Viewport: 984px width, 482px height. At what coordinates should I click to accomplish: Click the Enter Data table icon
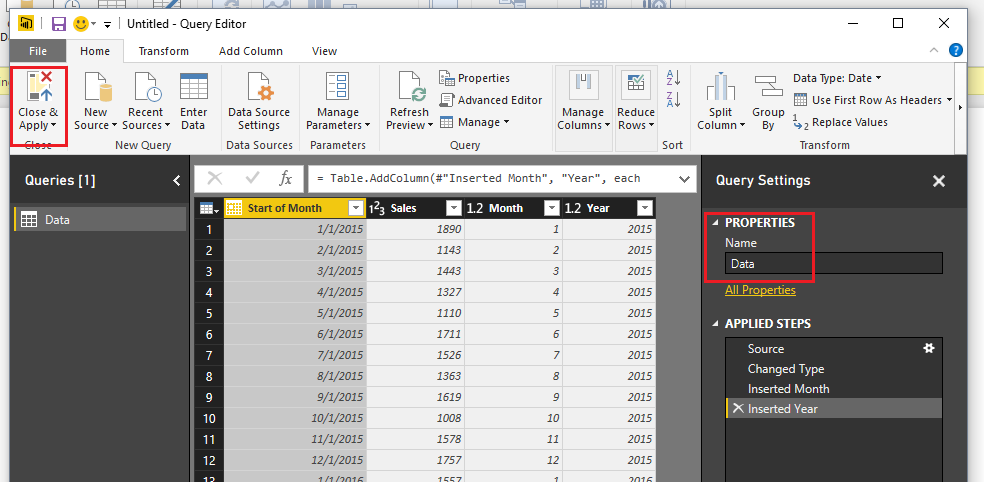[193, 87]
